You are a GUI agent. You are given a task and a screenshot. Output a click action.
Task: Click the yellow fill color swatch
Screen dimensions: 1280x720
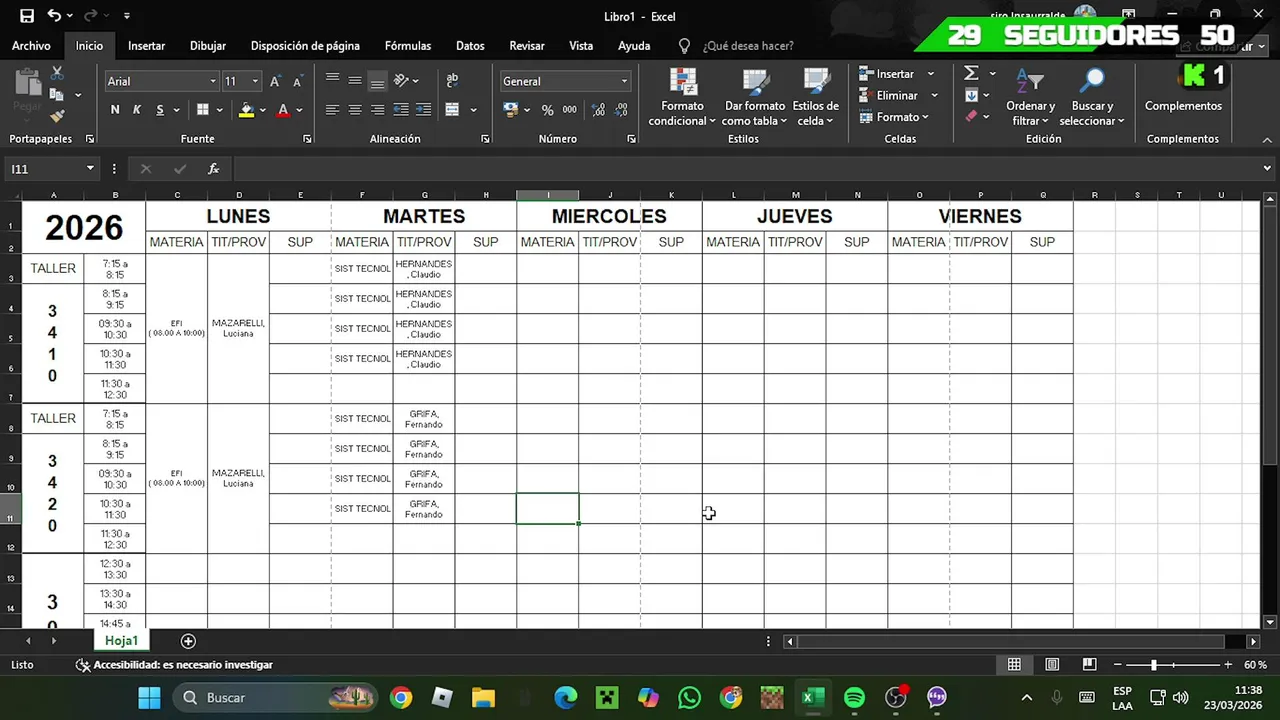coord(246,110)
